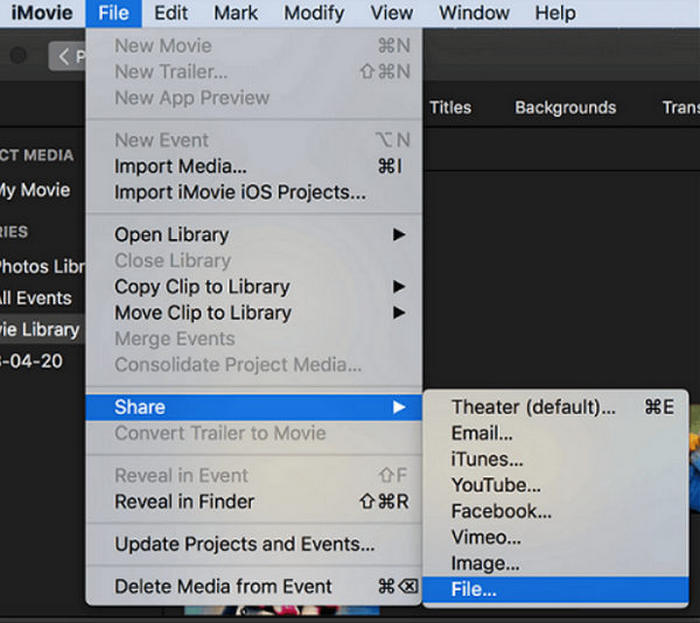Select Update Projects and Events

pyautogui.click(x=254, y=544)
